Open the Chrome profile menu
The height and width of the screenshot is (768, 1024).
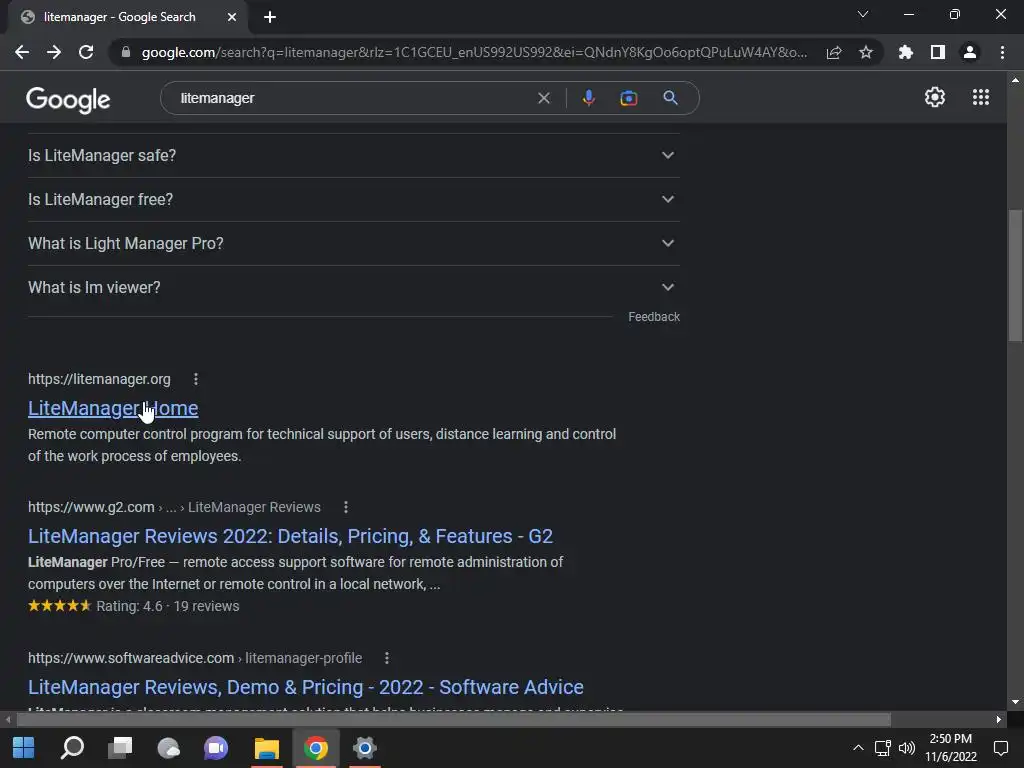970,52
